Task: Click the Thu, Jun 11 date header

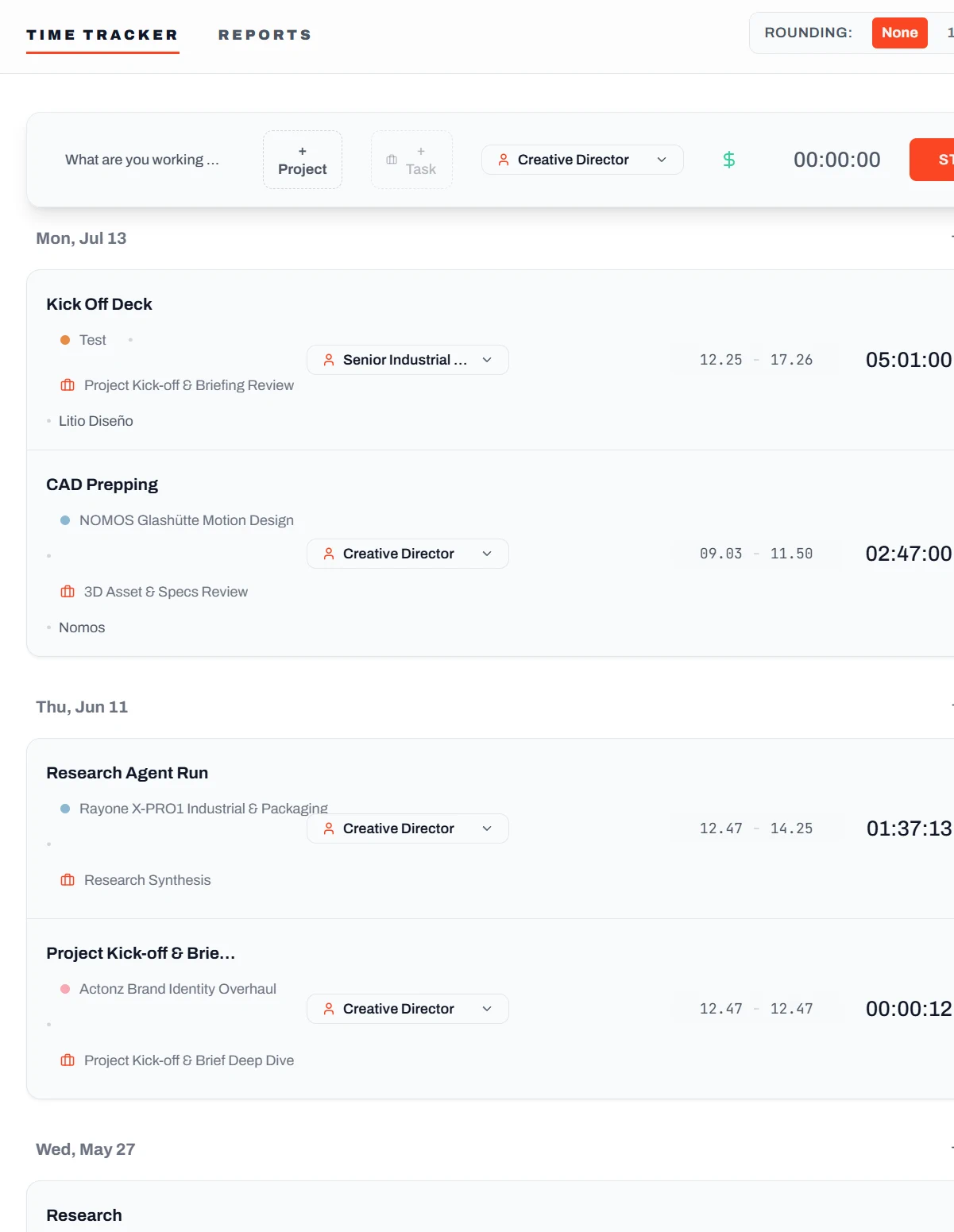Action: (82, 707)
